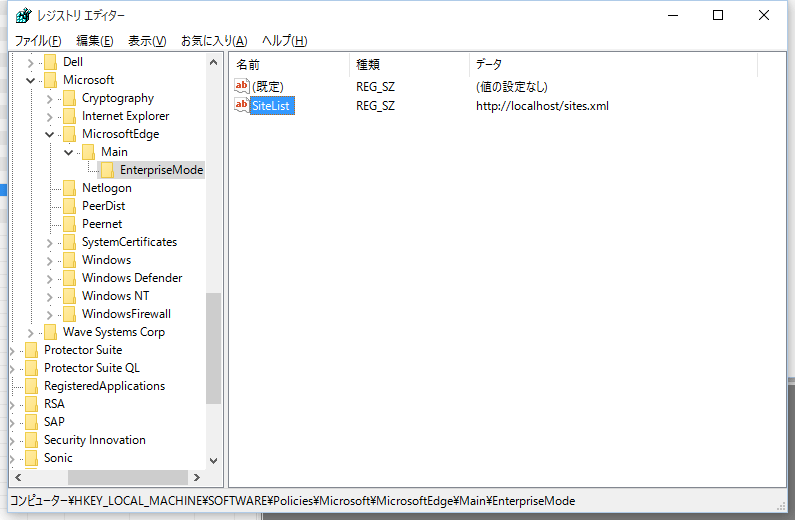Screen dimensions: 795x520
Task: Click the Protector Suite QL folder icon
Action: 31,368
